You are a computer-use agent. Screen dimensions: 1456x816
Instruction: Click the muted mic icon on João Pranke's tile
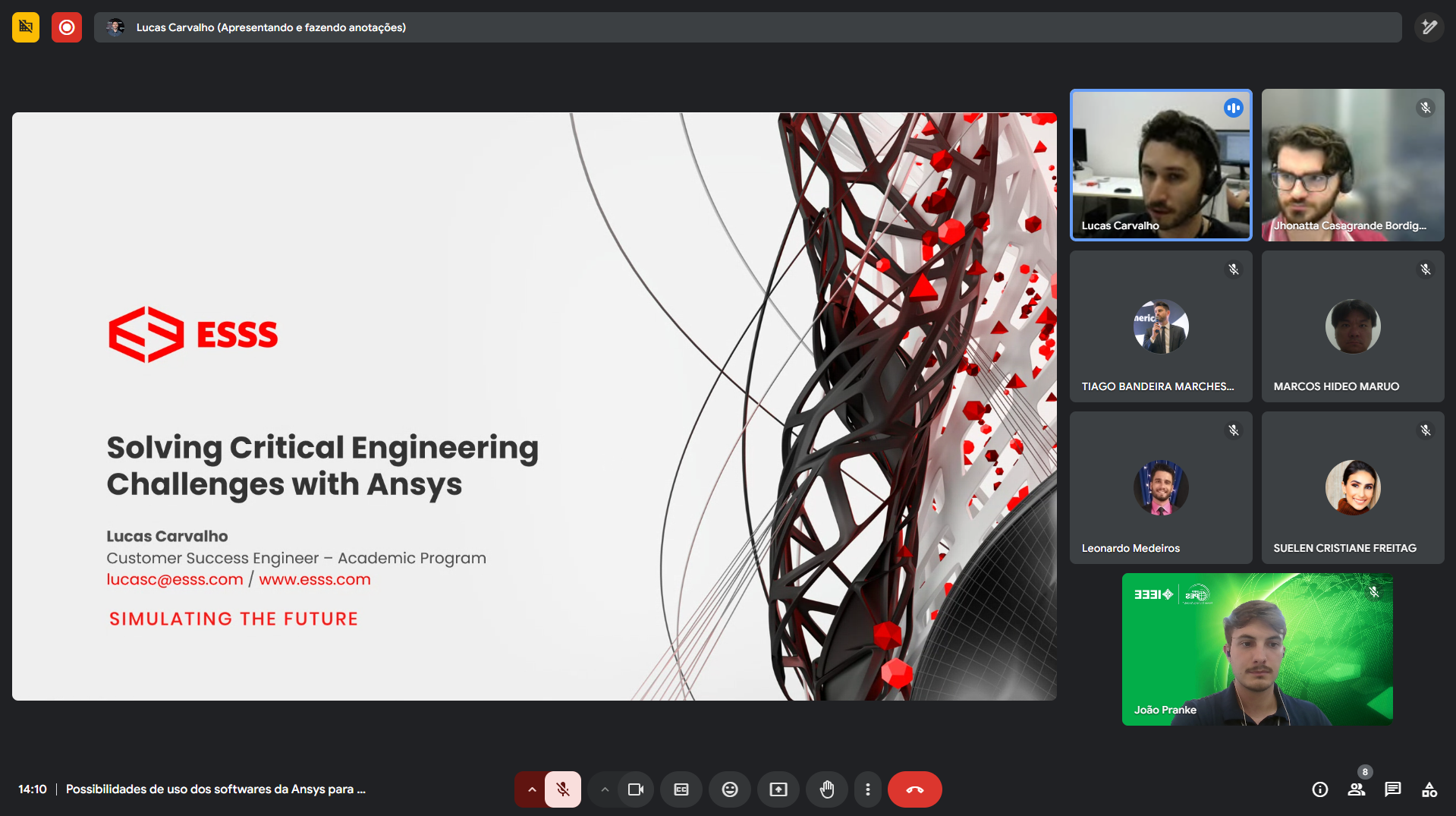point(1374,592)
